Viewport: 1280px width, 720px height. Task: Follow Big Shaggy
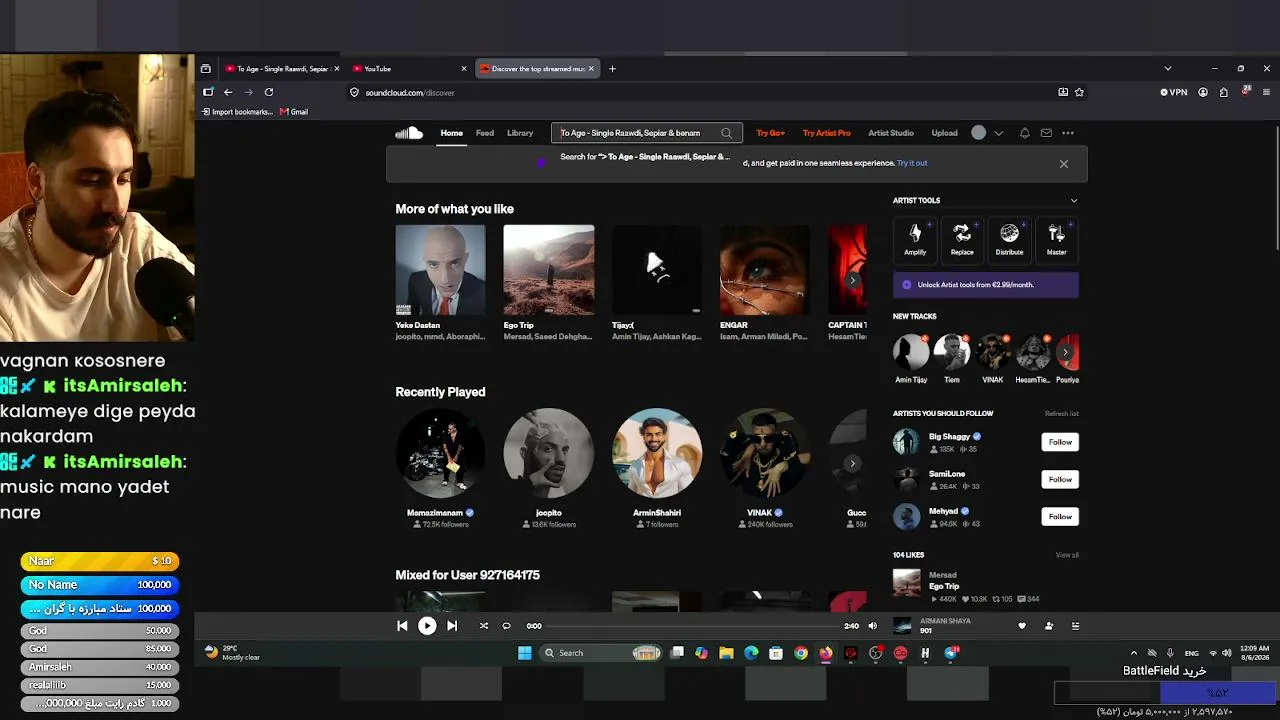pyautogui.click(x=1060, y=442)
